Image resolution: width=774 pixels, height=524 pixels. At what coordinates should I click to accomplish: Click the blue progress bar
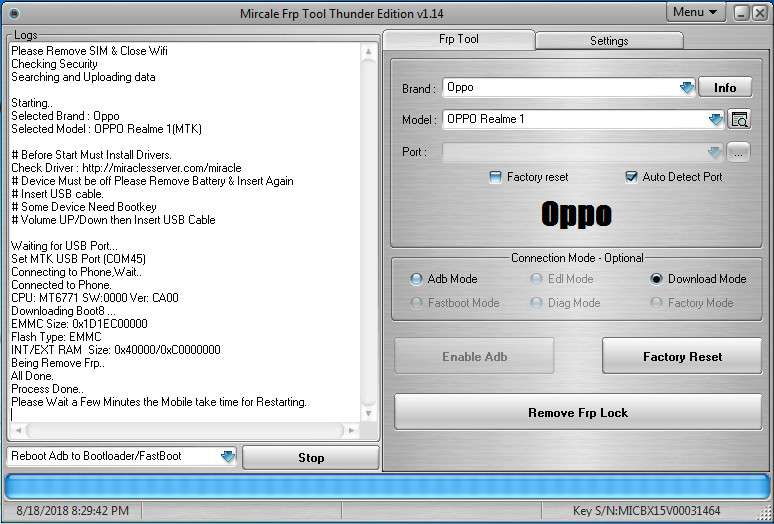click(387, 487)
